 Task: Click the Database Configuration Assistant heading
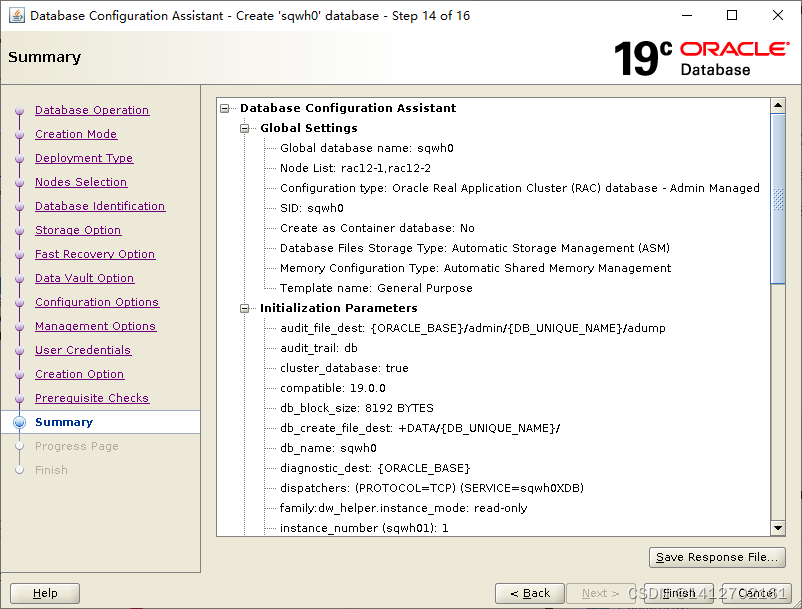[x=348, y=108]
